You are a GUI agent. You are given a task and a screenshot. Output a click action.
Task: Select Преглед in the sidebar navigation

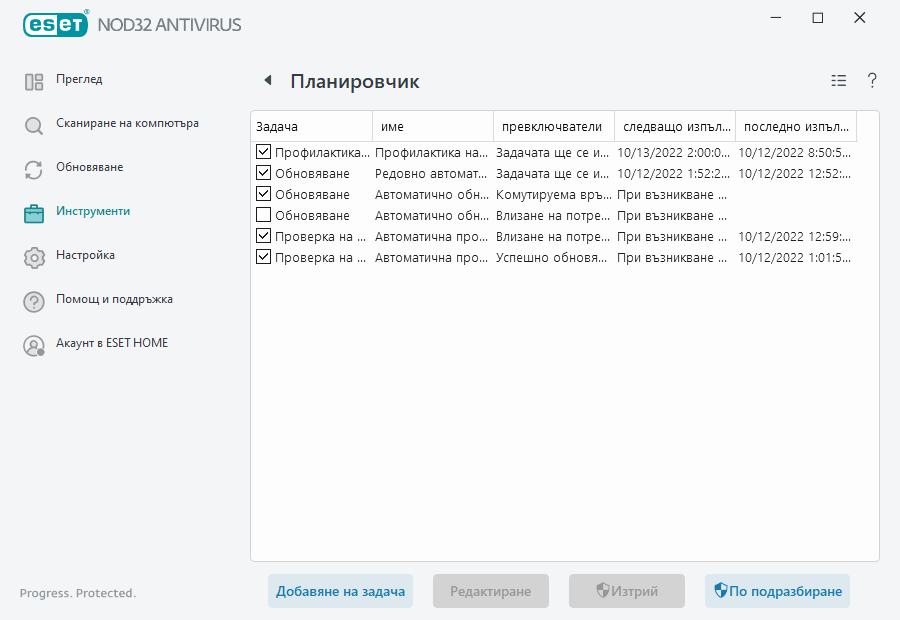coord(80,79)
